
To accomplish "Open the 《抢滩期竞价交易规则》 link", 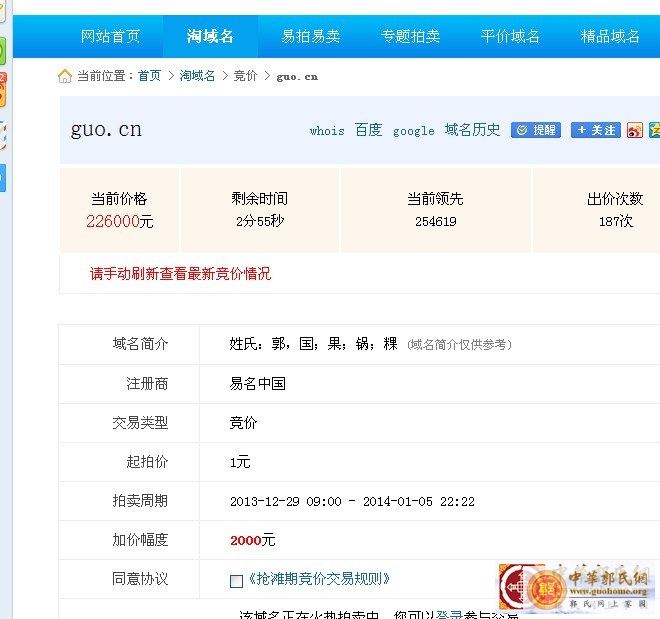I will pyautogui.click(x=319, y=579).
